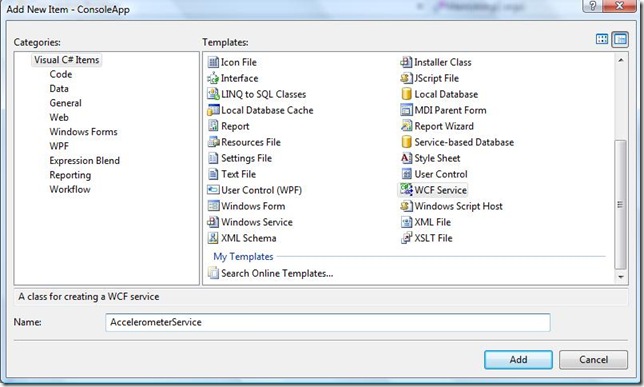Screen dimensions: 644x387
Task: Click the Add button
Action: (x=518, y=360)
